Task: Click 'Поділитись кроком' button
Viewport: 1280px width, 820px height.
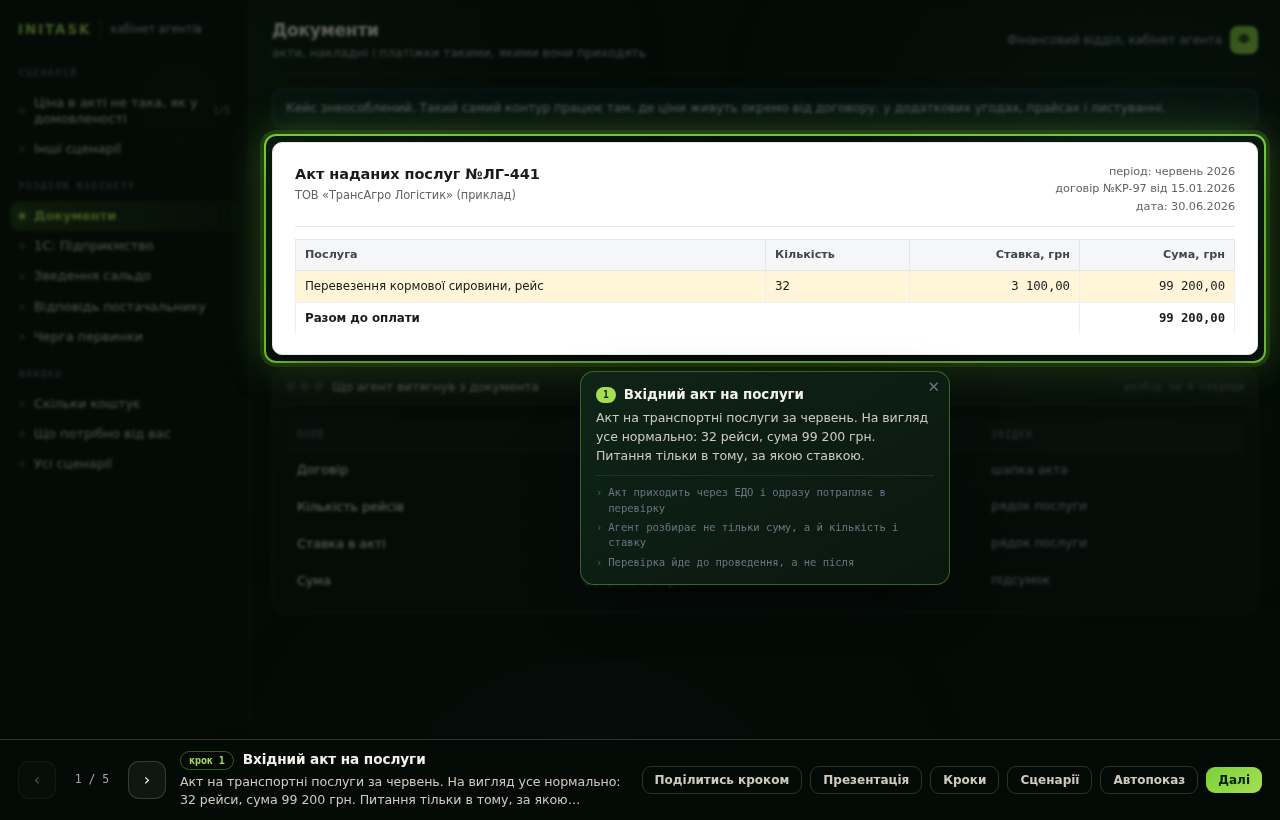Action: click(722, 780)
